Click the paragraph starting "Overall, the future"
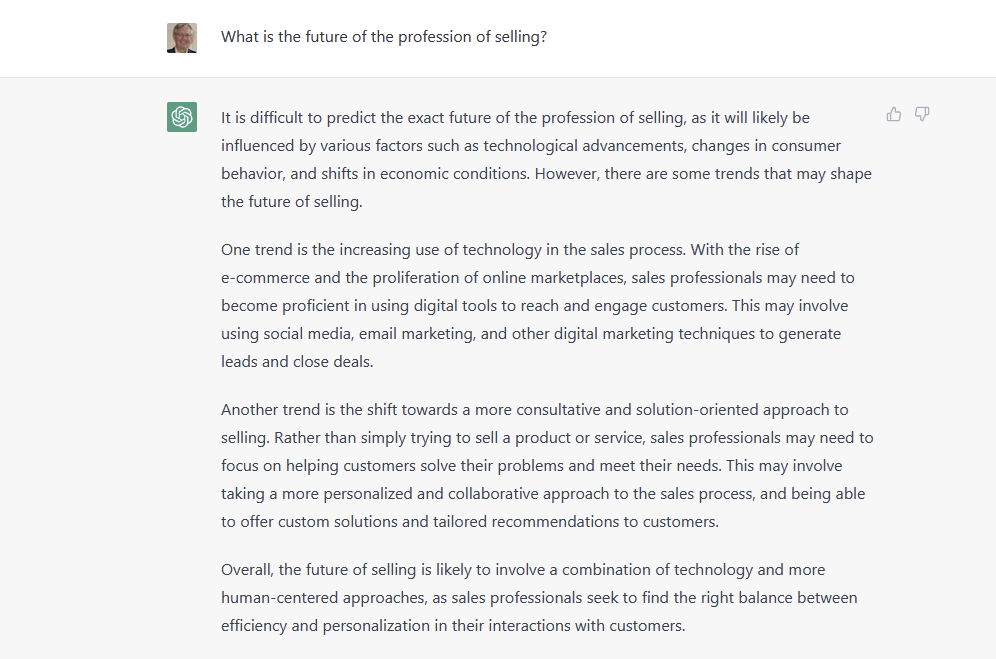Image resolution: width=996 pixels, height=659 pixels. [x=539, y=598]
